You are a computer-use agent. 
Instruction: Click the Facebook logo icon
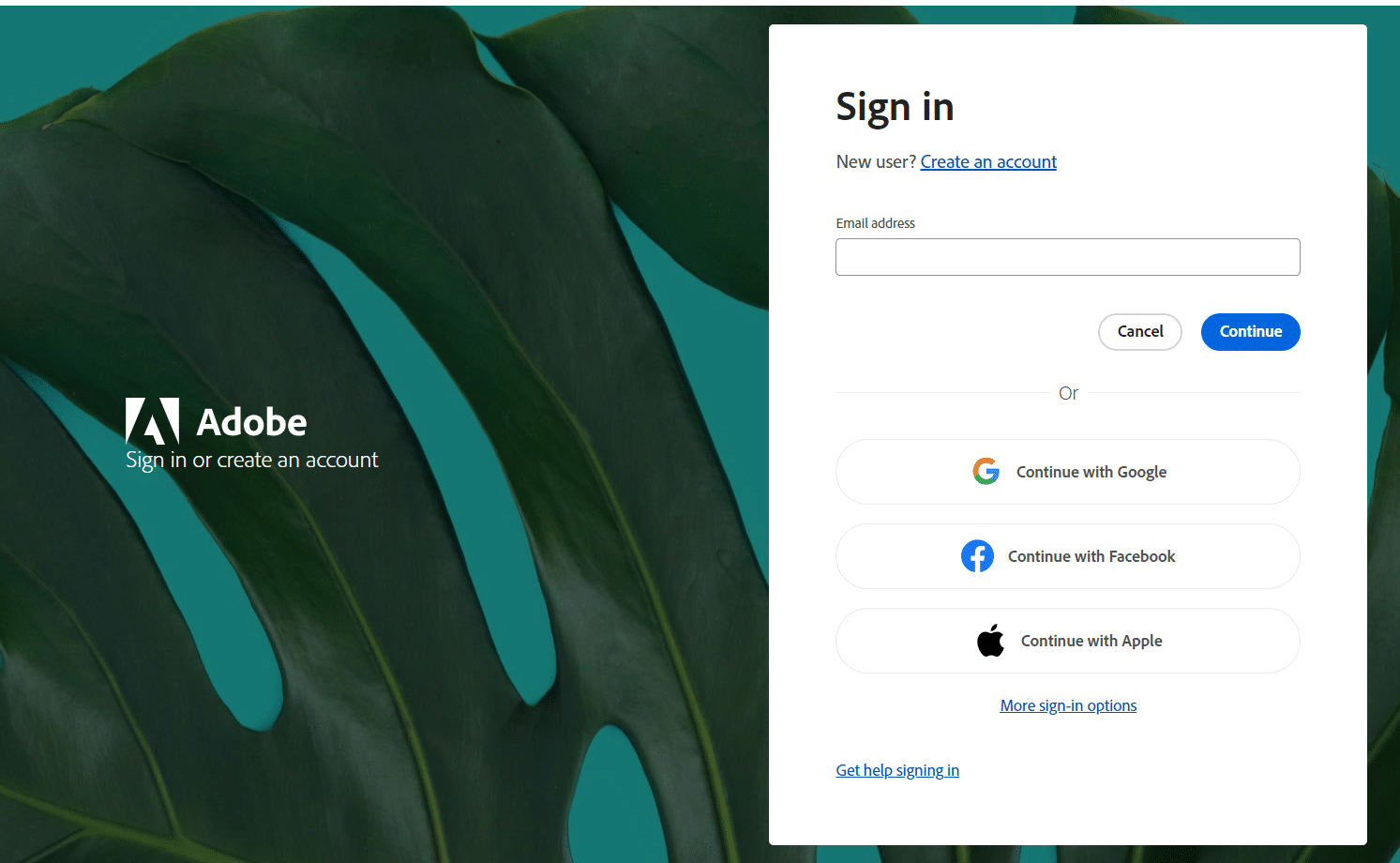977,556
